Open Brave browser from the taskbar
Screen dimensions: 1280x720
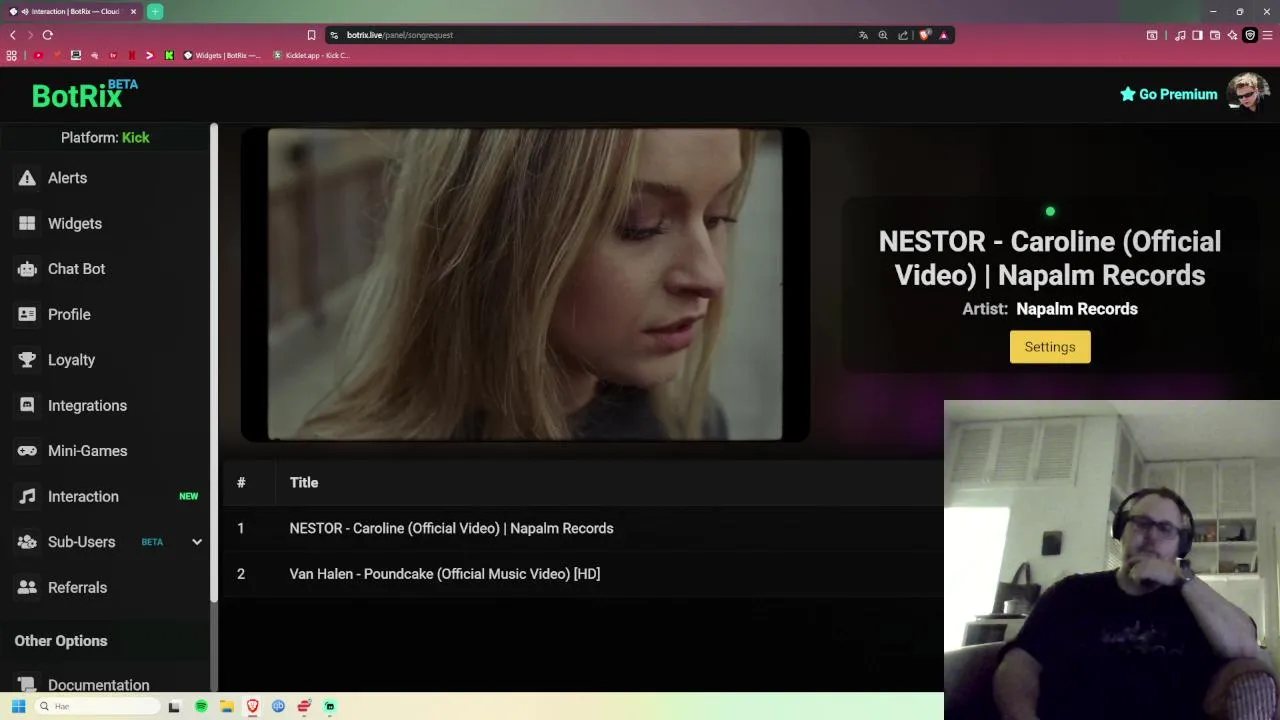tap(253, 706)
